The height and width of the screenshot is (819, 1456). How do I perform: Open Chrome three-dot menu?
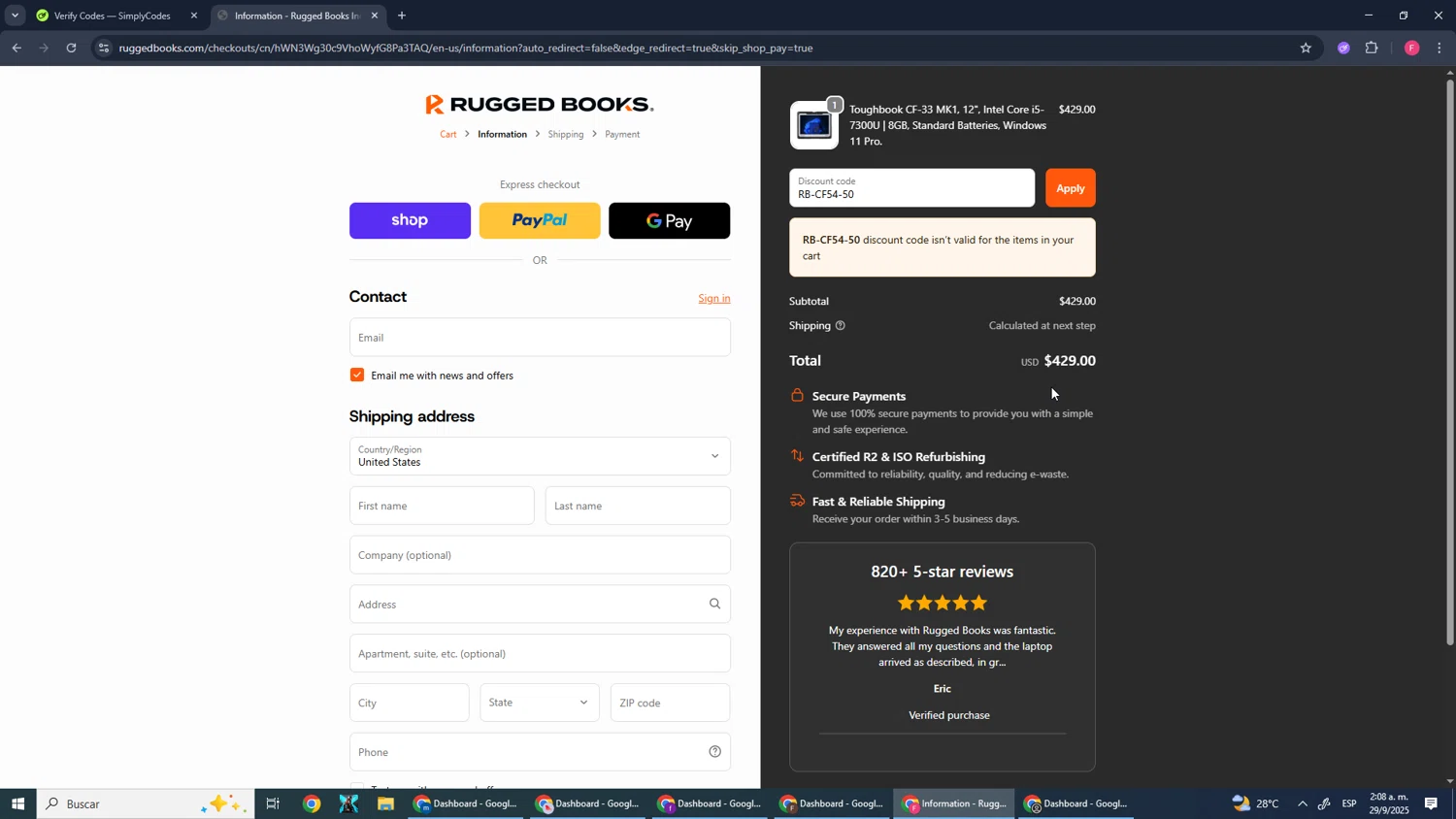coord(1439,48)
